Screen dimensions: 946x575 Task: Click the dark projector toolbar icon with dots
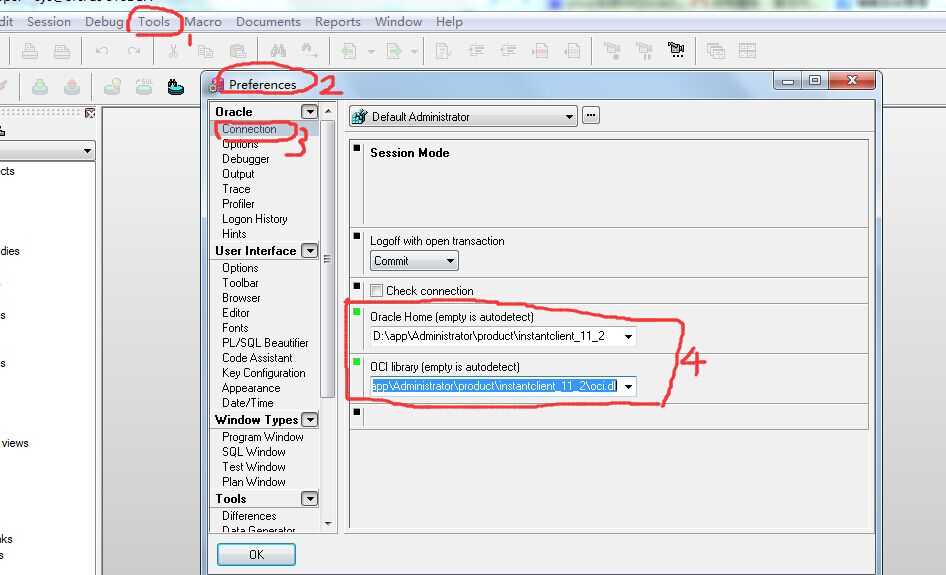click(676, 50)
